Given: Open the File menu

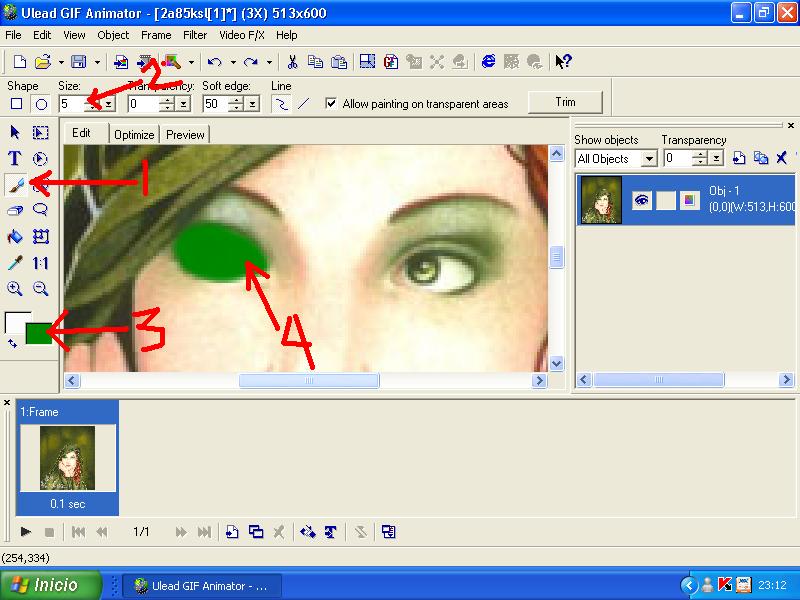Looking at the screenshot, I should (13, 35).
